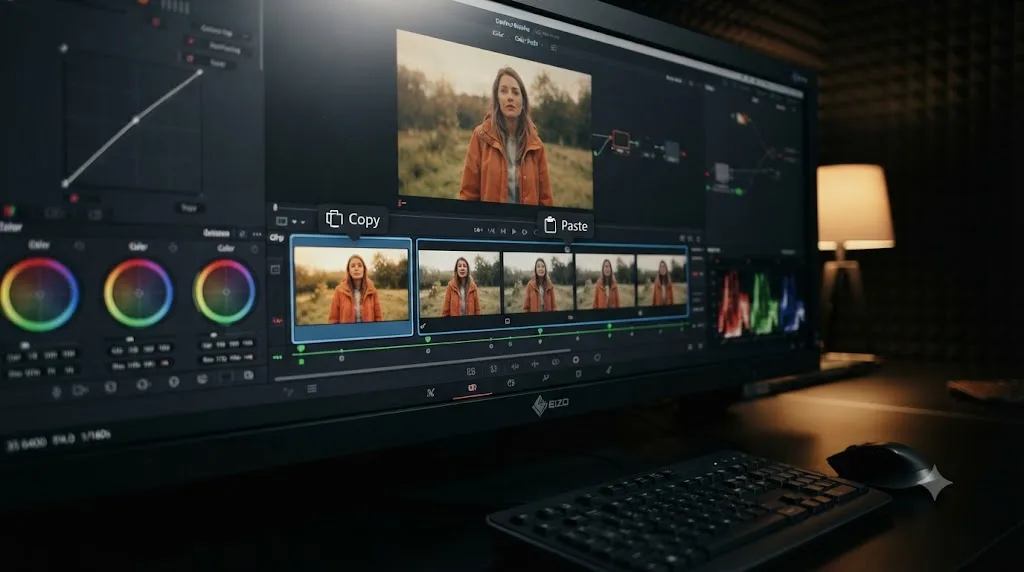1024x572 pixels.
Task: Click the green keyframe marker below the first grouped clip
Action: [x=428, y=340]
